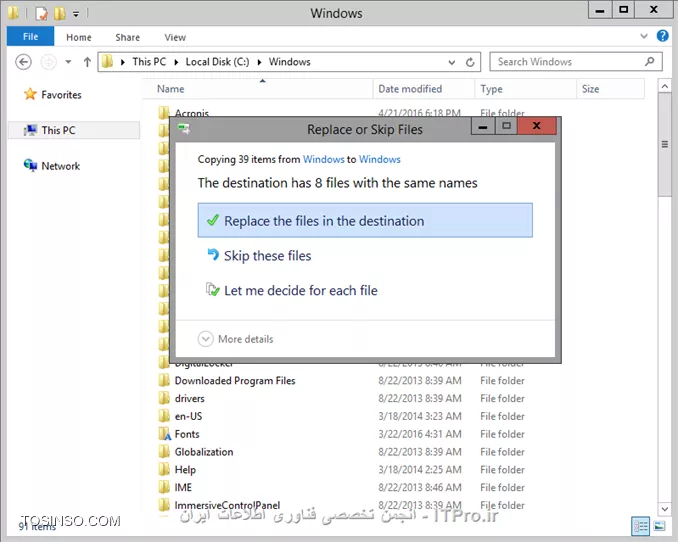This screenshot has width=678, height=542.
Task: Go up one folder level
Action: (87, 62)
